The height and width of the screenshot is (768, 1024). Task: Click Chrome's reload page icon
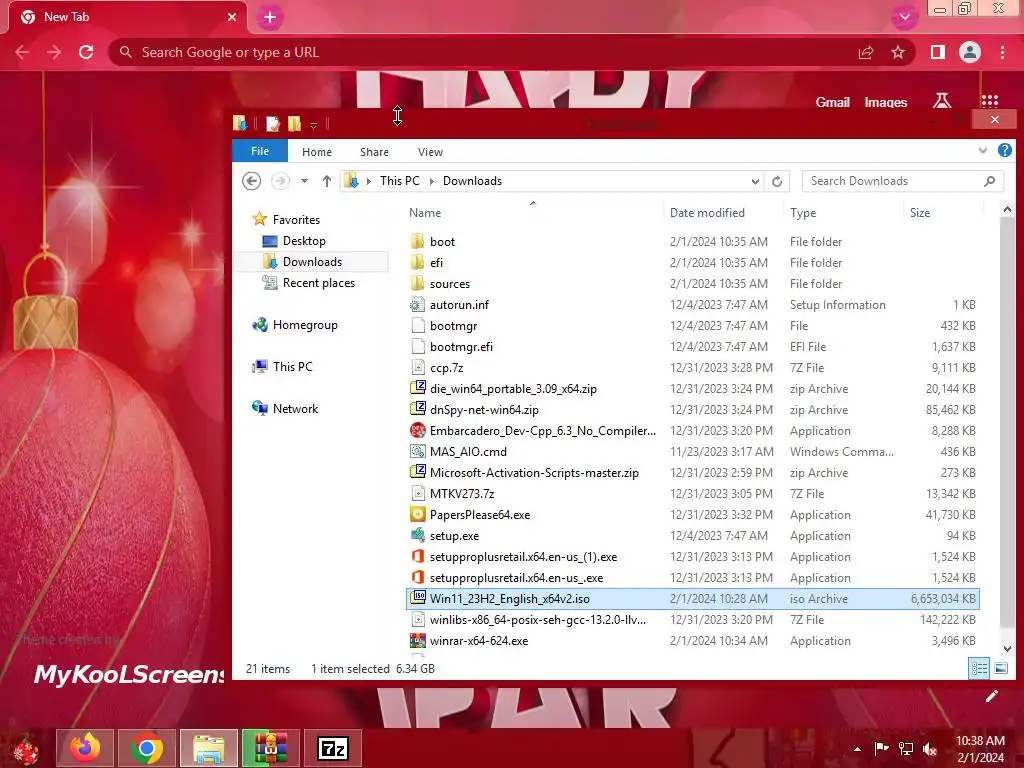[86, 52]
